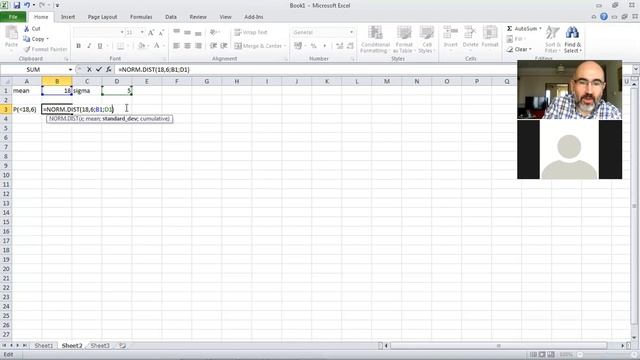The width and height of the screenshot is (640, 360).
Task: Switch to the Review tab
Action: (198, 17)
